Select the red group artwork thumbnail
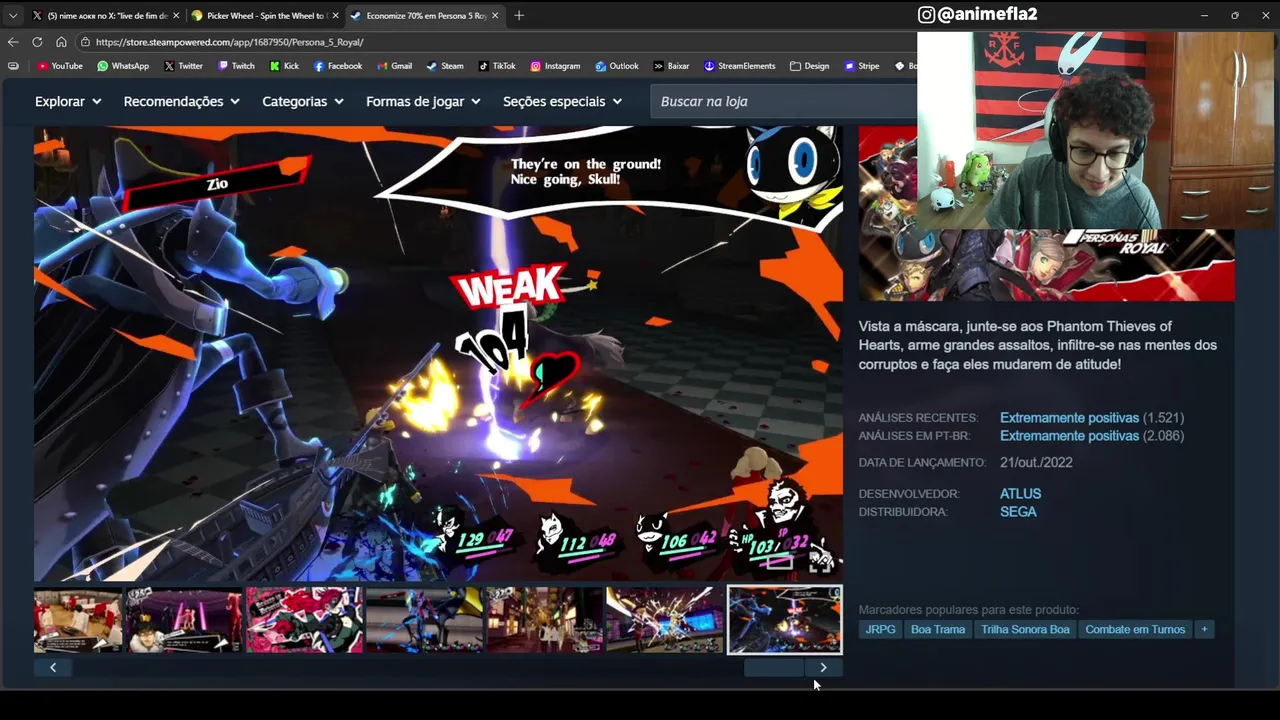Image resolution: width=1280 pixels, height=720 pixels. click(304, 620)
